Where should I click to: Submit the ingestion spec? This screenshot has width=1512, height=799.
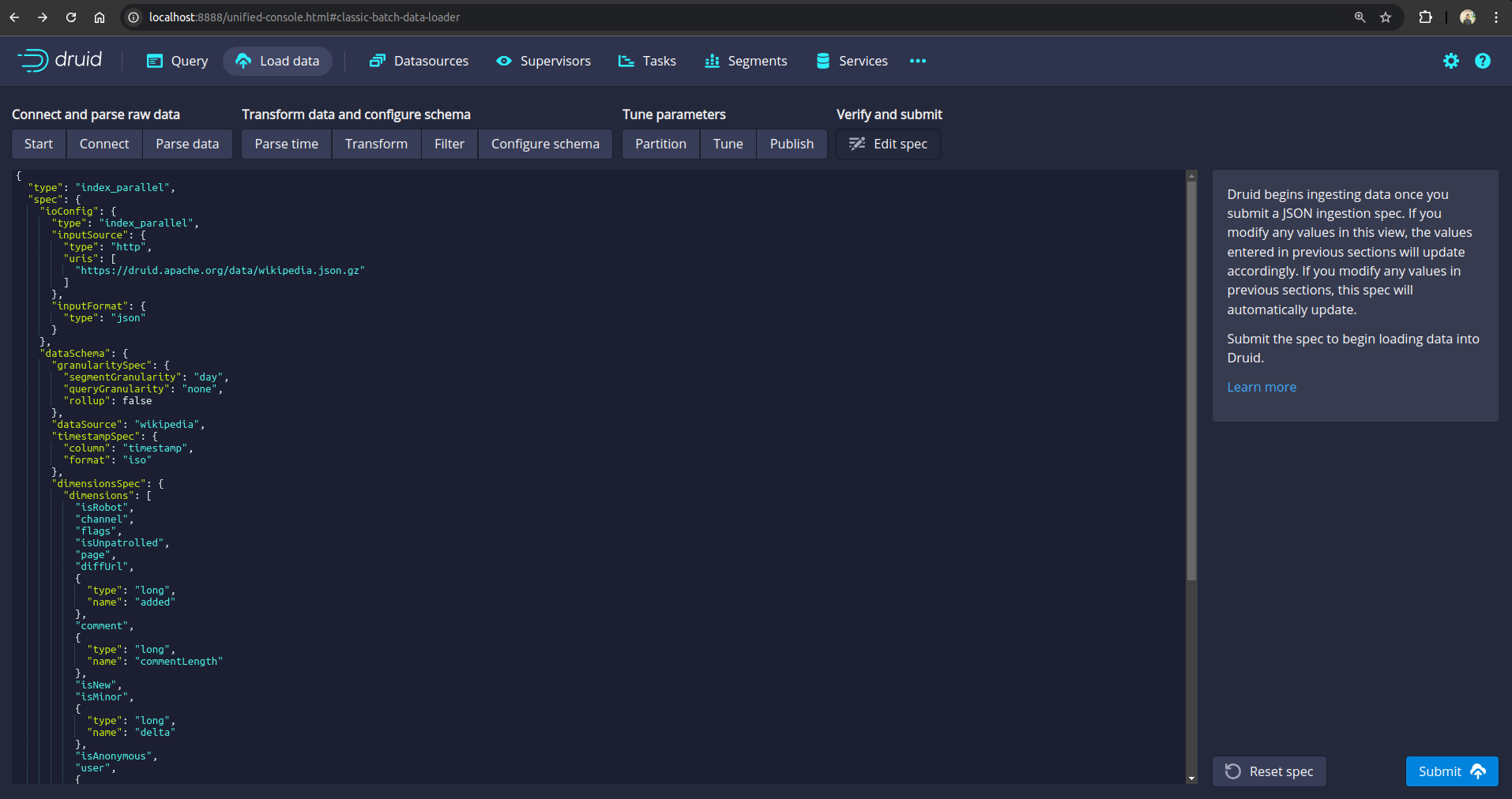coord(1451,771)
